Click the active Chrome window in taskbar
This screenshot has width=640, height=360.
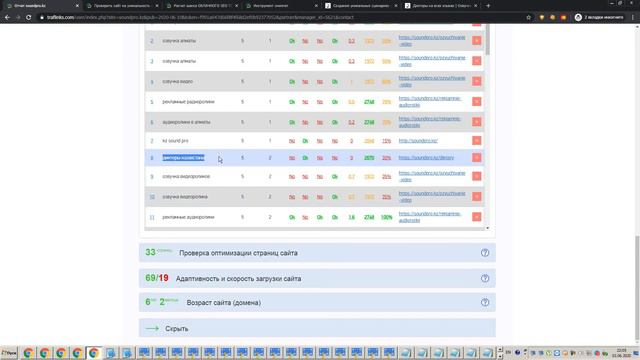click(x=93, y=353)
